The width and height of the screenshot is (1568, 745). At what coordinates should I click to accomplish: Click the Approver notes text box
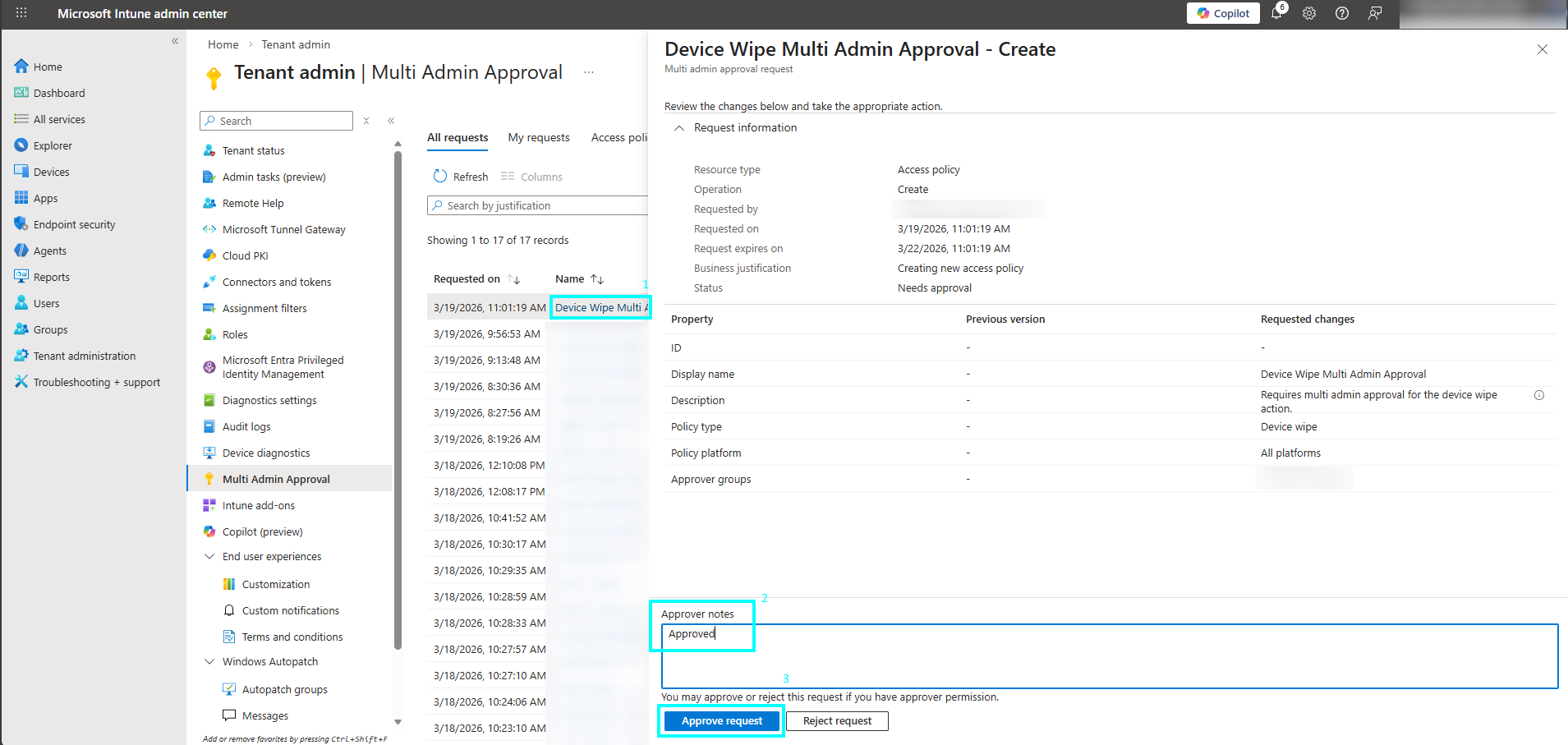tap(1110, 655)
